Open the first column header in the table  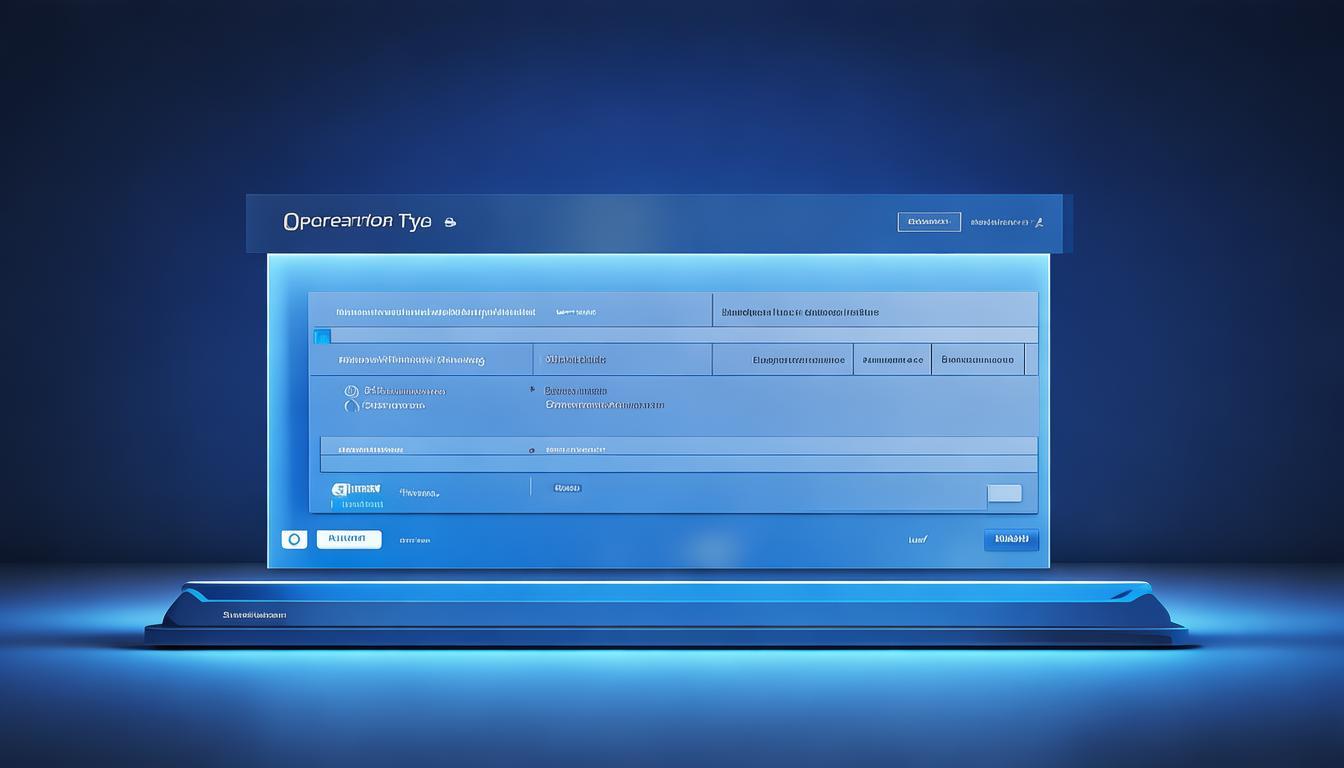click(x=435, y=312)
